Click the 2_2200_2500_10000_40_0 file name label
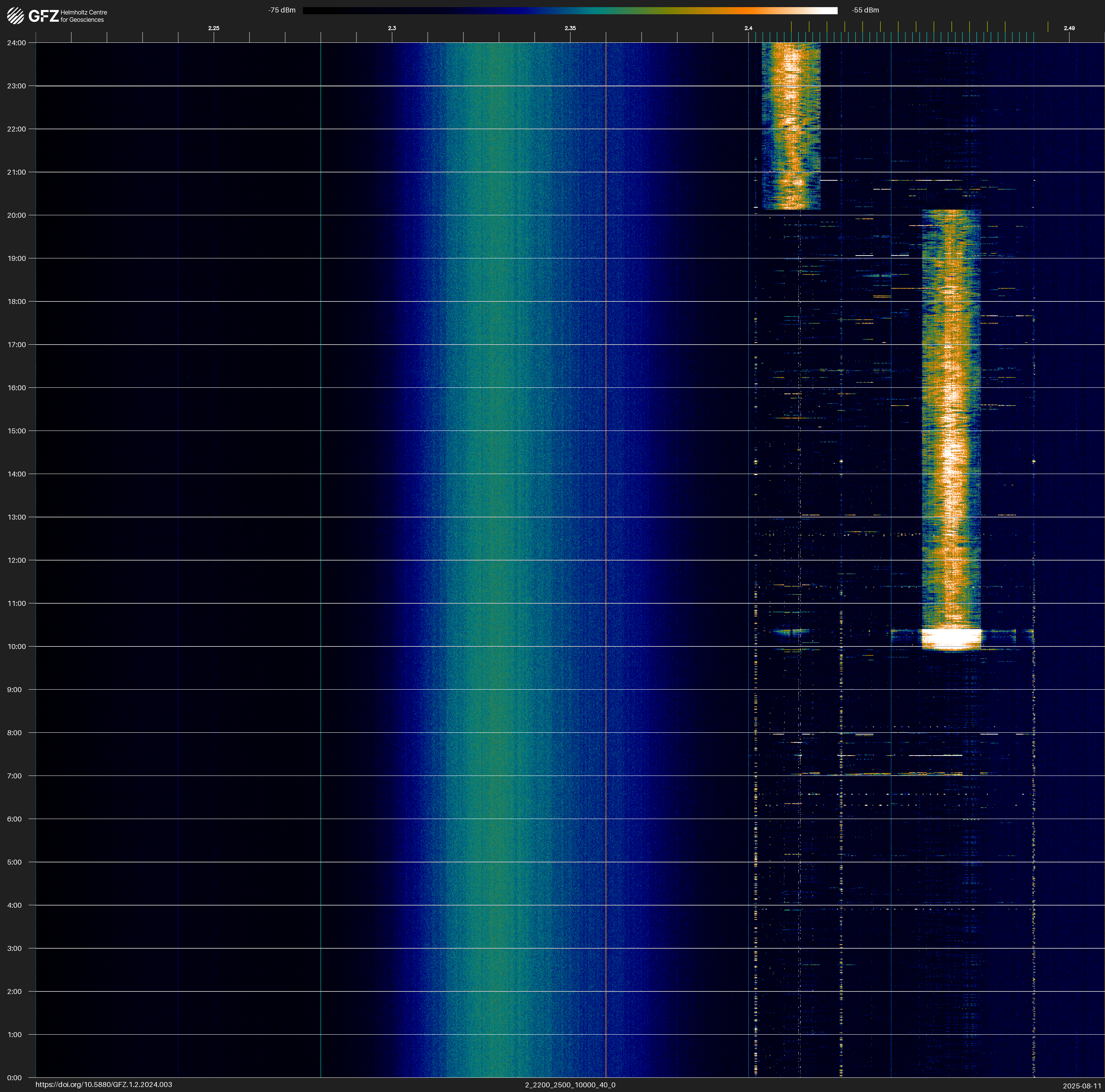Image resolution: width=1105 pixels, height=1092 pixels. 570,1085
